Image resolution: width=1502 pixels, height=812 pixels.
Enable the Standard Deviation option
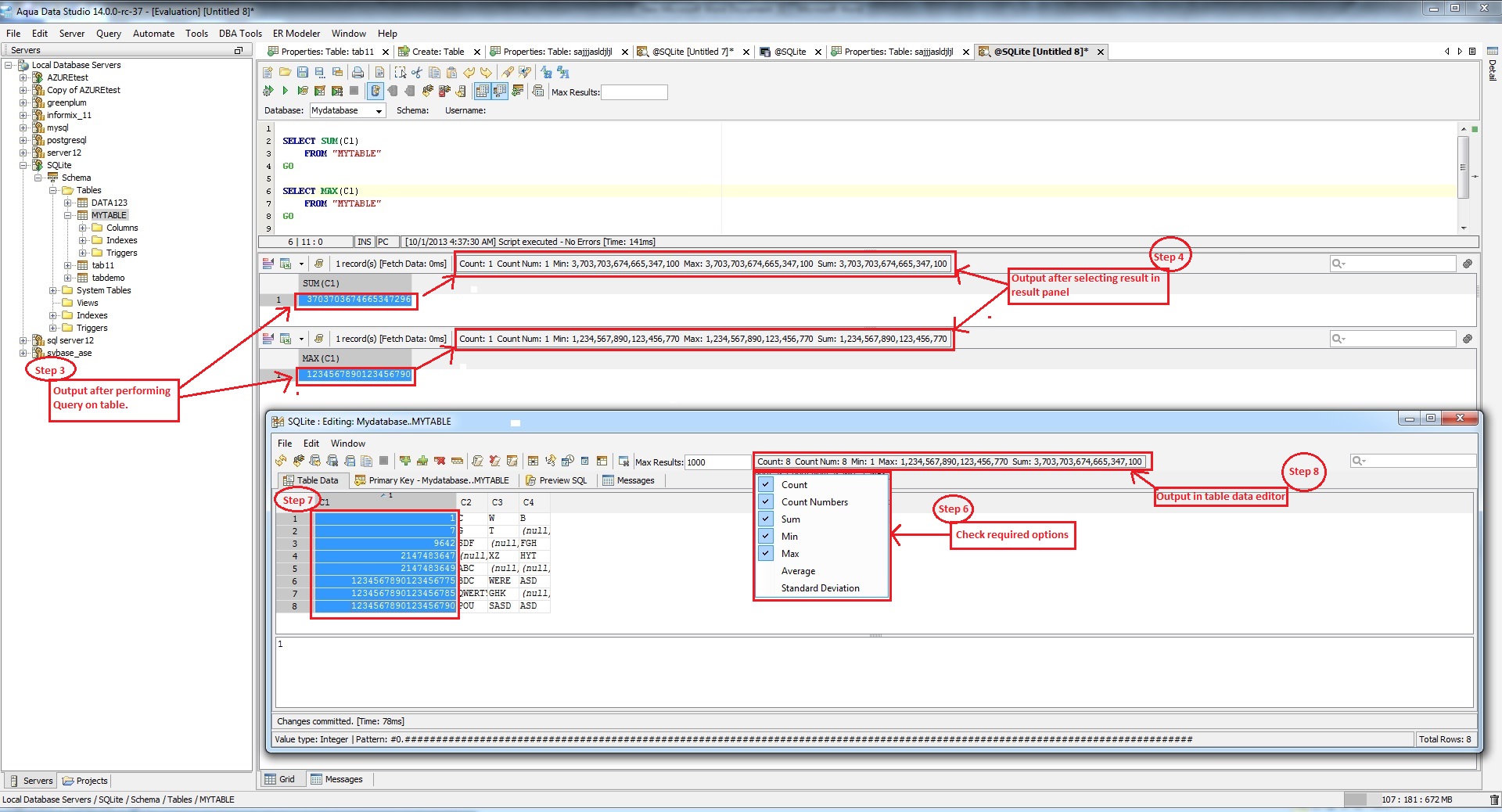(x=820, y=588)
